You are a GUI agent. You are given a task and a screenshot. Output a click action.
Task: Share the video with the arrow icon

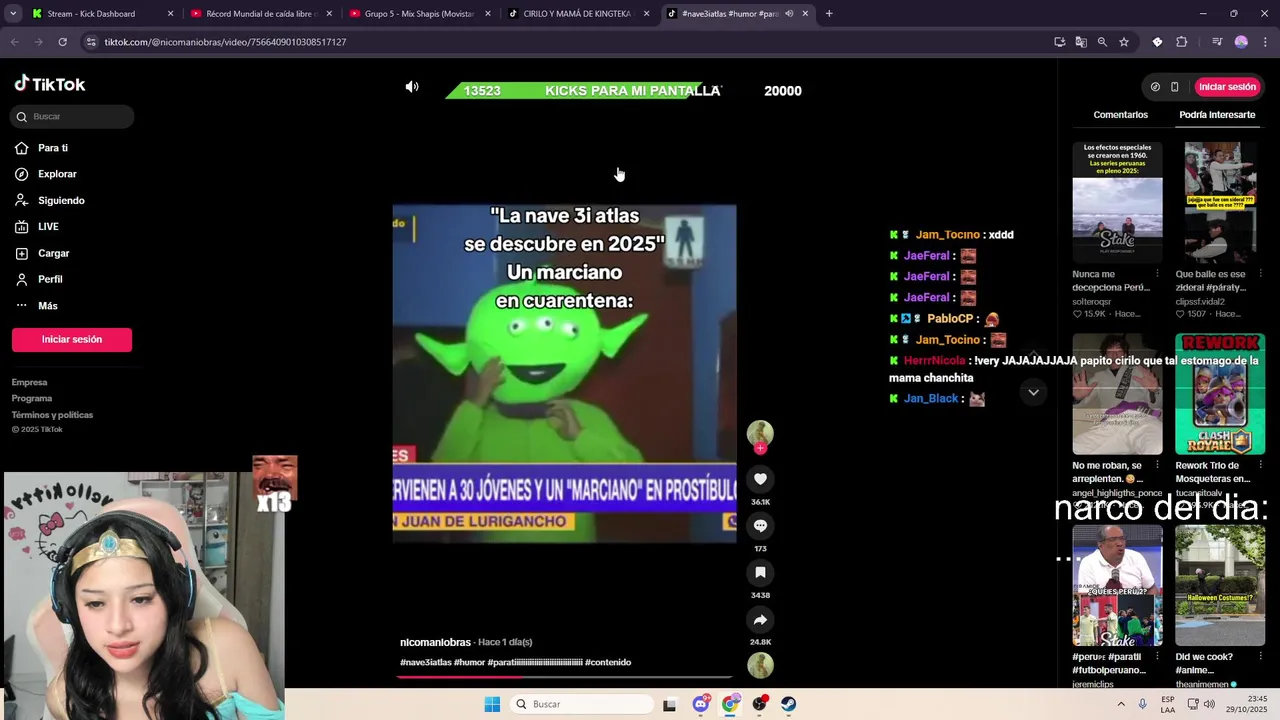click(x=760, y=620)
